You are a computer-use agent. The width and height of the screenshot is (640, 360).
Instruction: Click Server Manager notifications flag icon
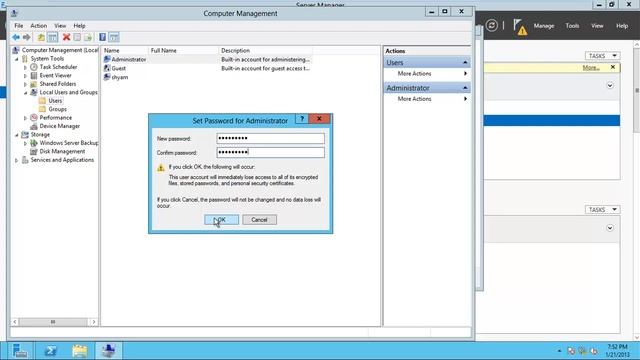(520, 27)
